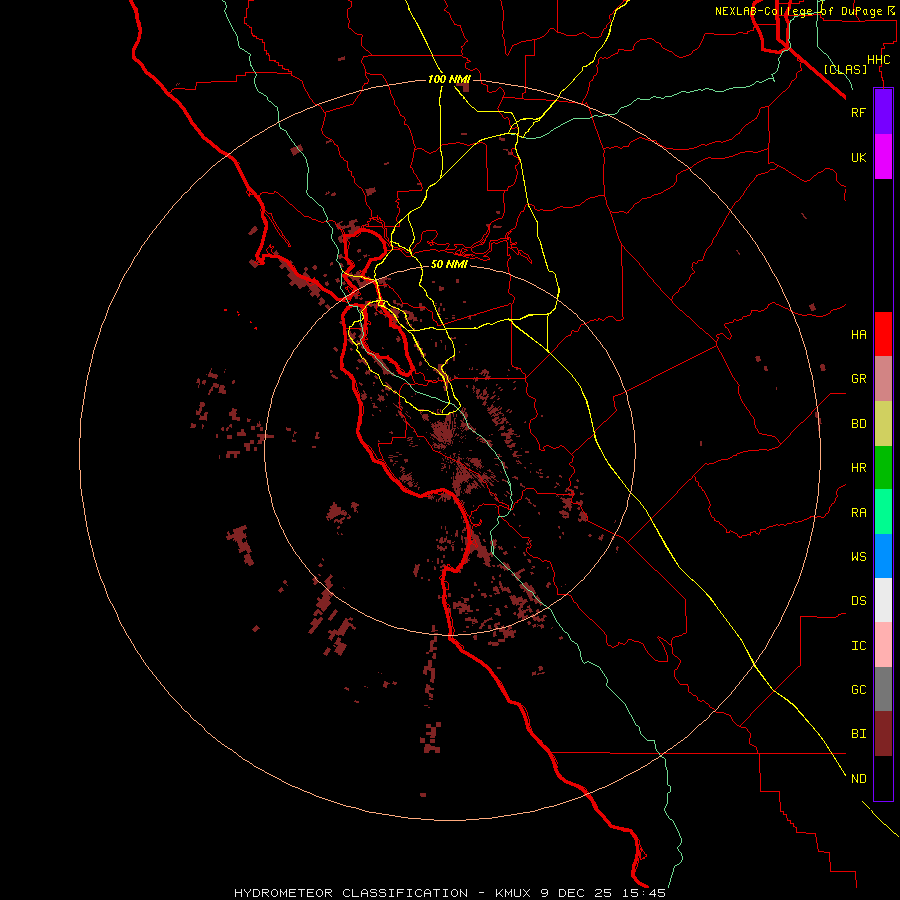Click the "ND" legend label

tap(859, 779)
